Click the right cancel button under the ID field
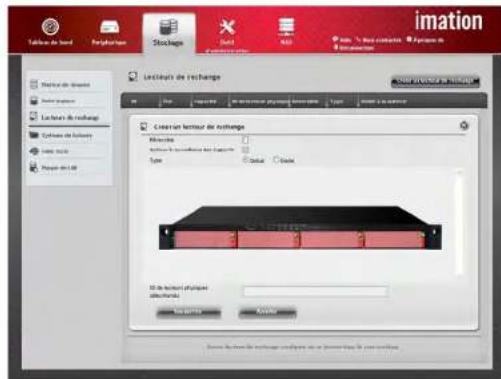This screenshot has height=379, width=501. pos(267,312)
